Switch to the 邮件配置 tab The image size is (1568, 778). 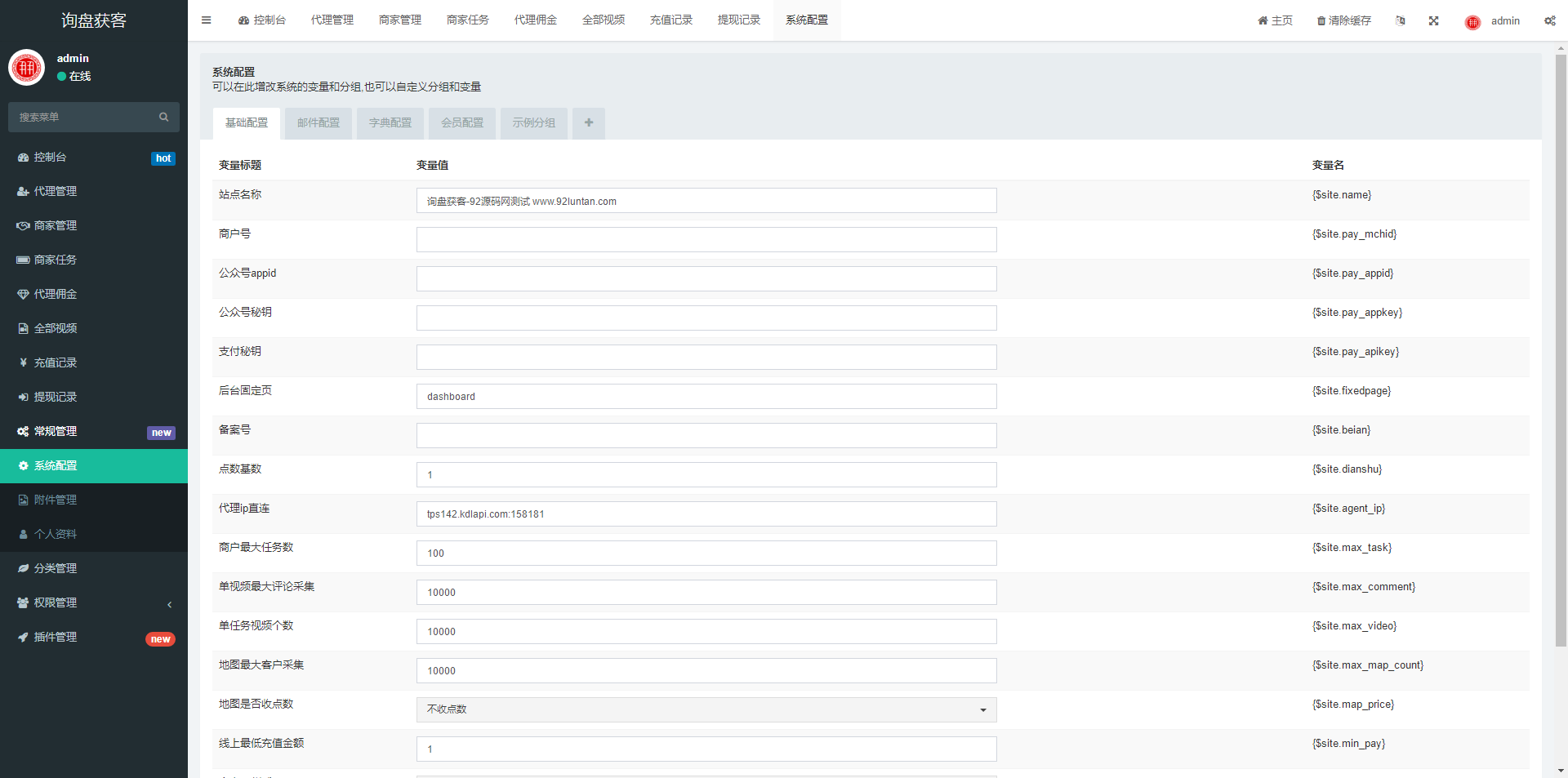[318, 123]
